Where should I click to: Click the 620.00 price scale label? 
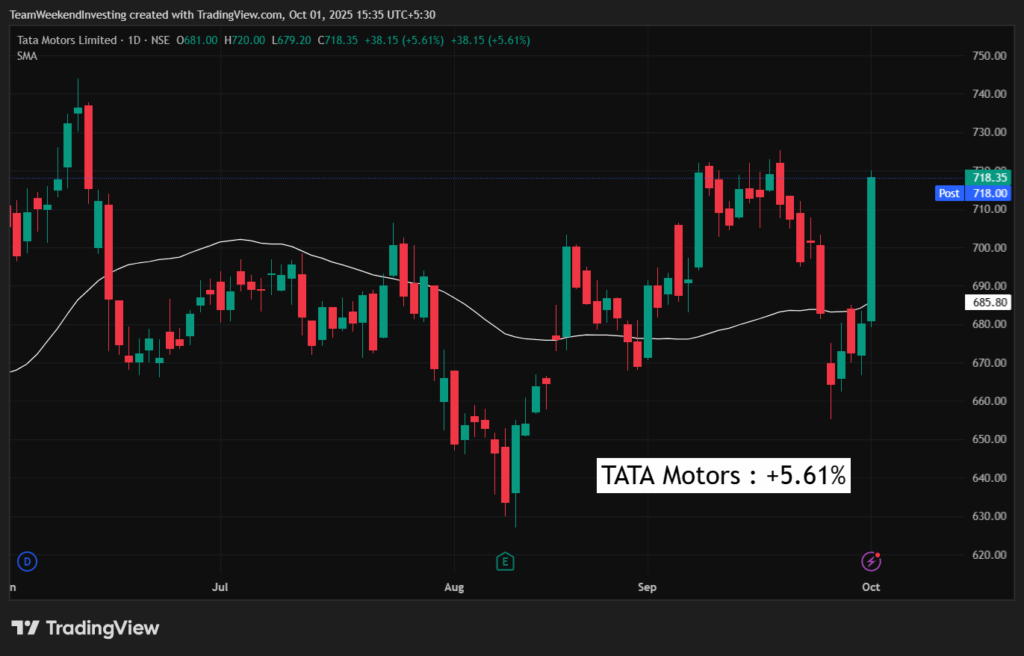989,555
